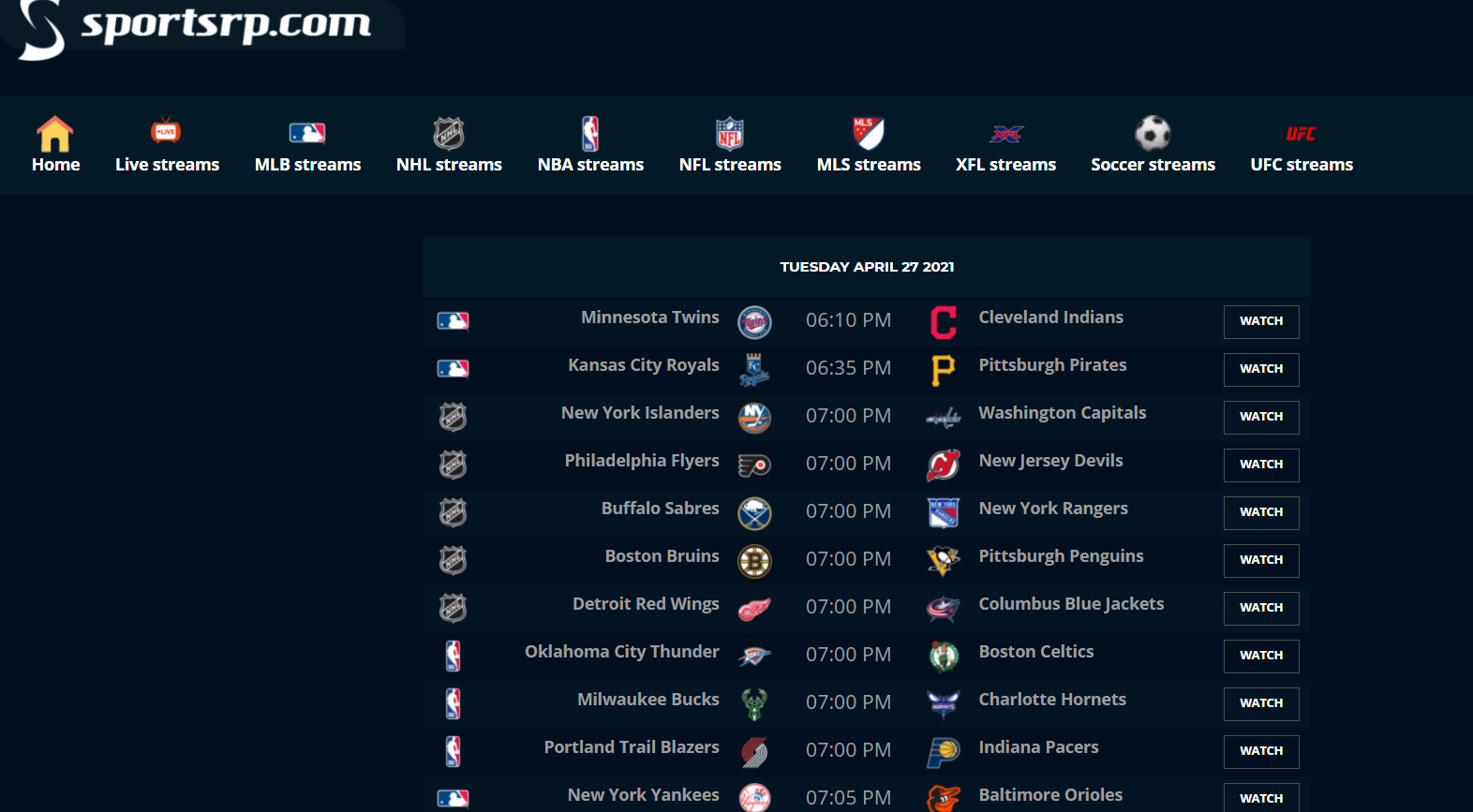This screenshot has height=812, width=1473.
Task: Click the New Jersey Devils logo
Action: [944, 465]
